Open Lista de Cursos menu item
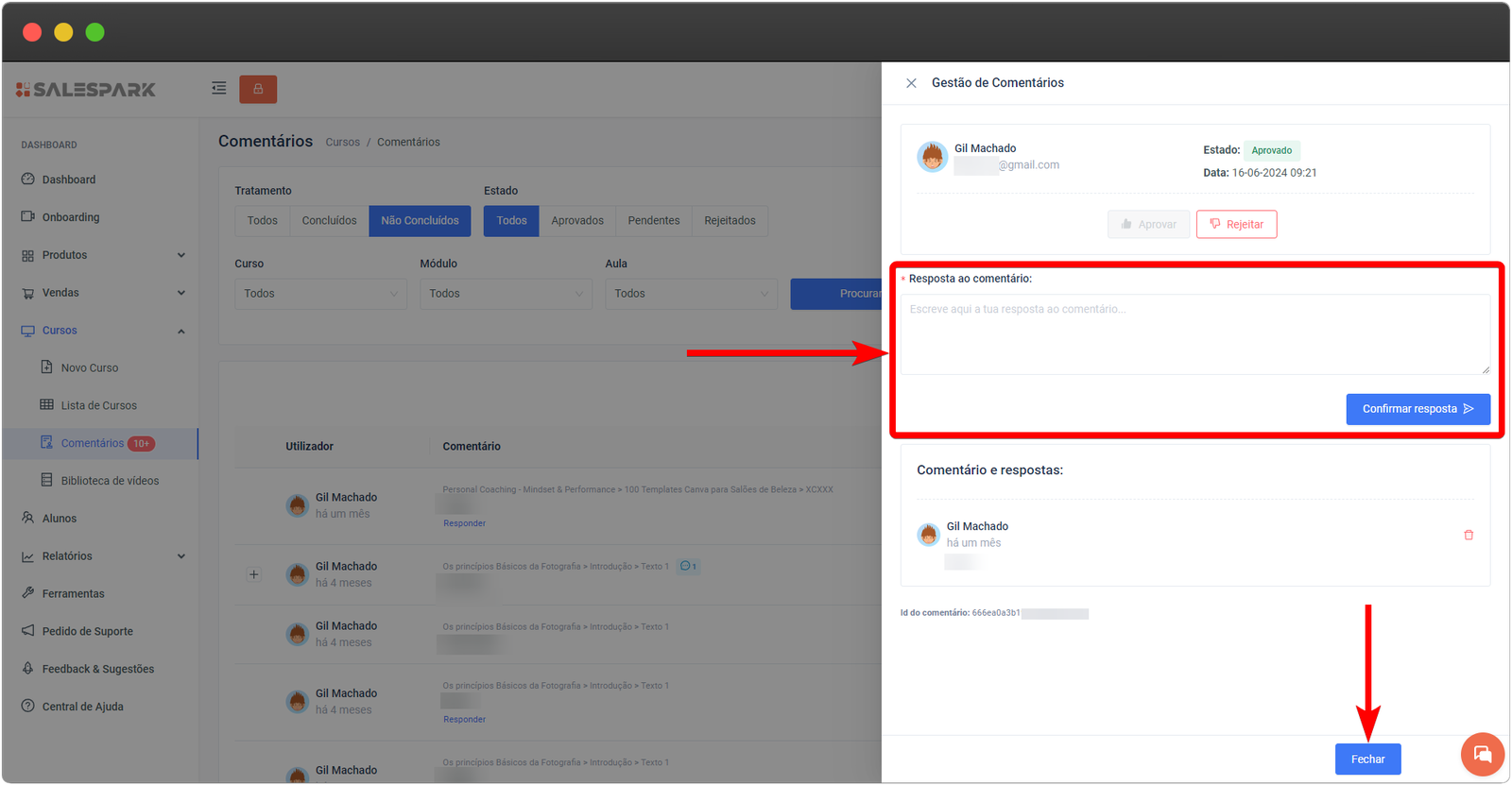The image size is (1512, 785). (x=98, y=405)
